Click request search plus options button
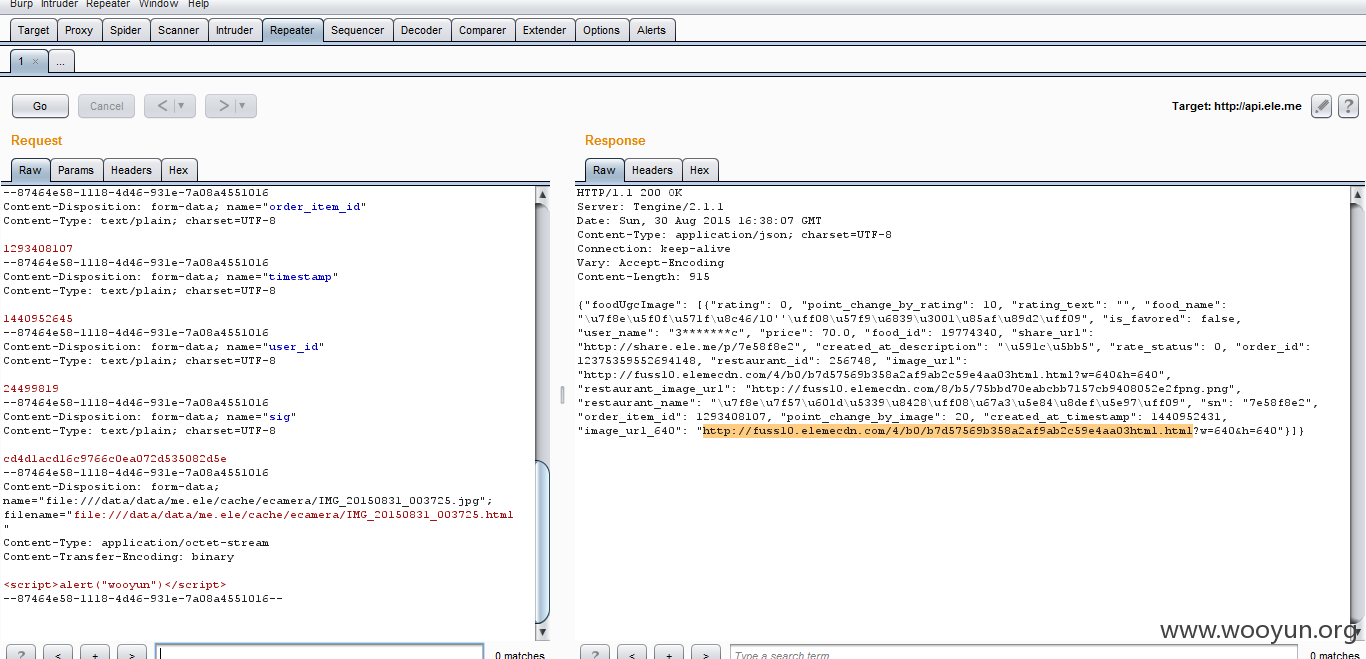 (x=95, y=653)
